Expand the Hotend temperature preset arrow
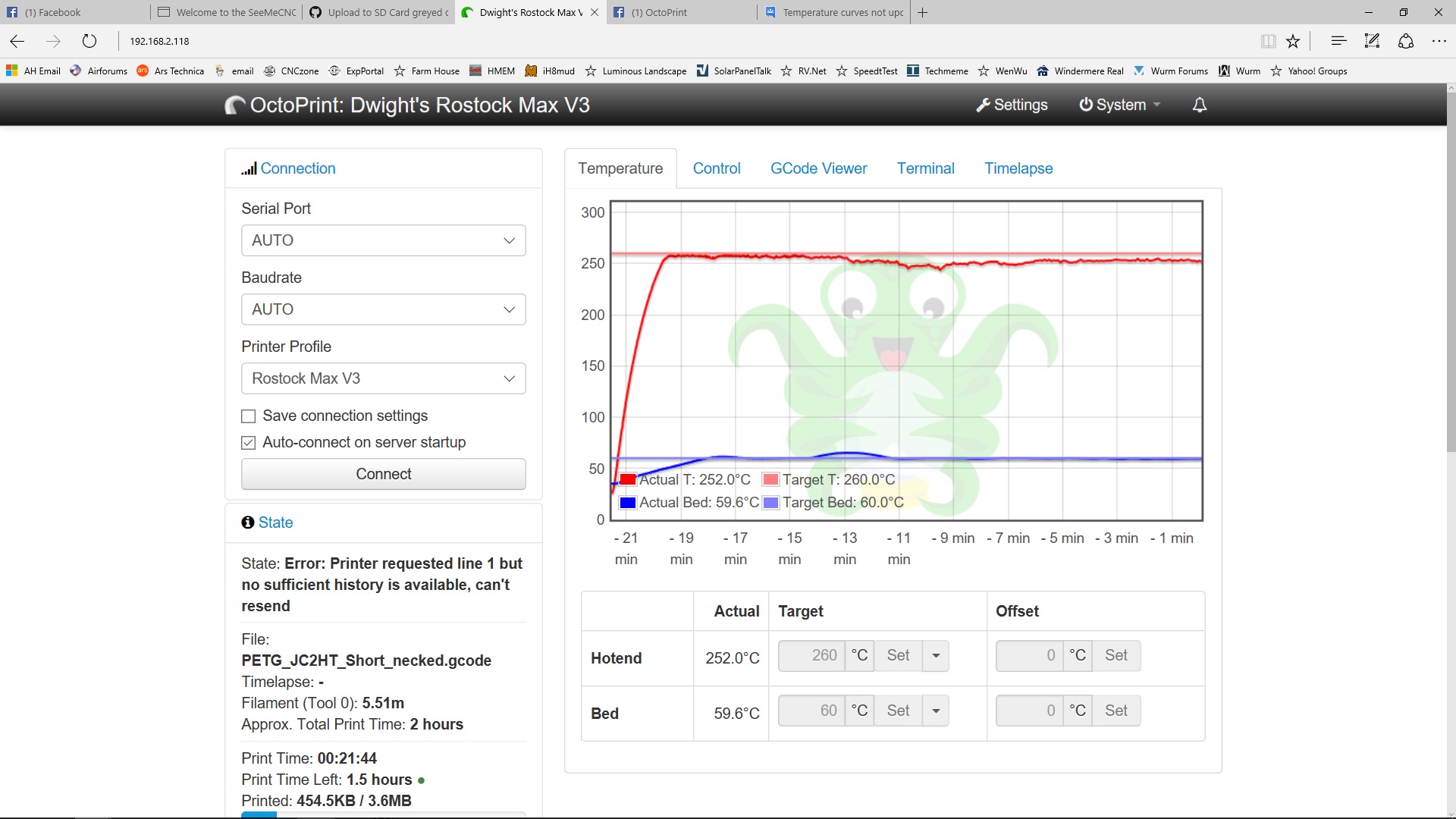The width and height of the screenshot is (1456, 819). [x=936, y=656]
